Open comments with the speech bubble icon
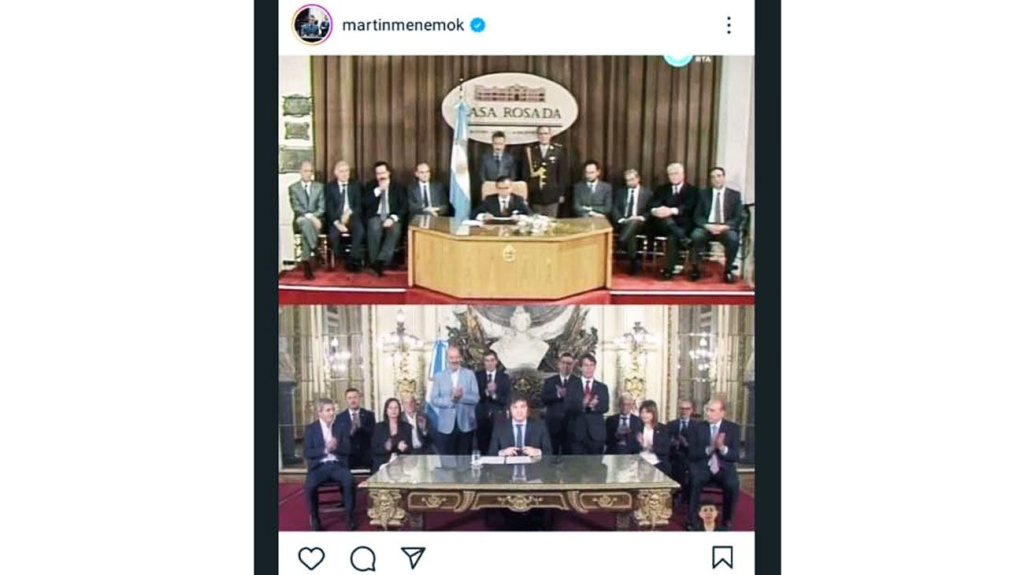 click(362, 559)
